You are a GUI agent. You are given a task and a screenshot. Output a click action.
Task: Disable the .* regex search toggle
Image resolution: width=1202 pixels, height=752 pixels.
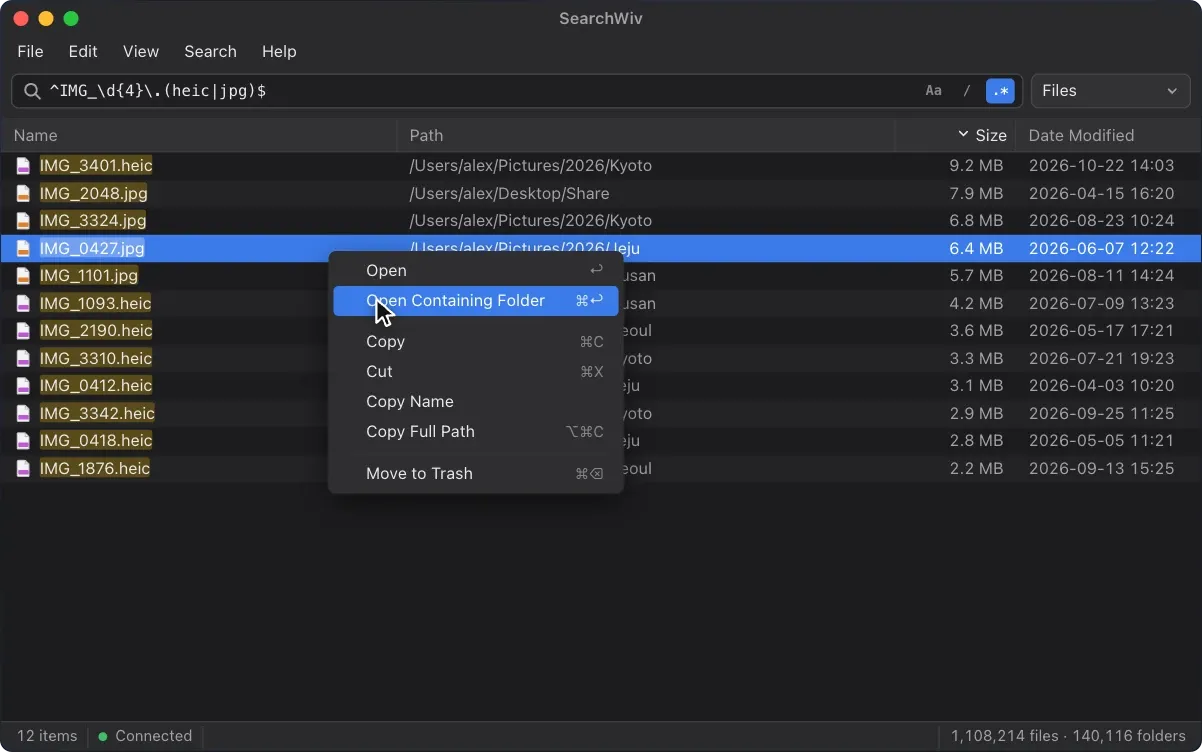coord(1000,91)
